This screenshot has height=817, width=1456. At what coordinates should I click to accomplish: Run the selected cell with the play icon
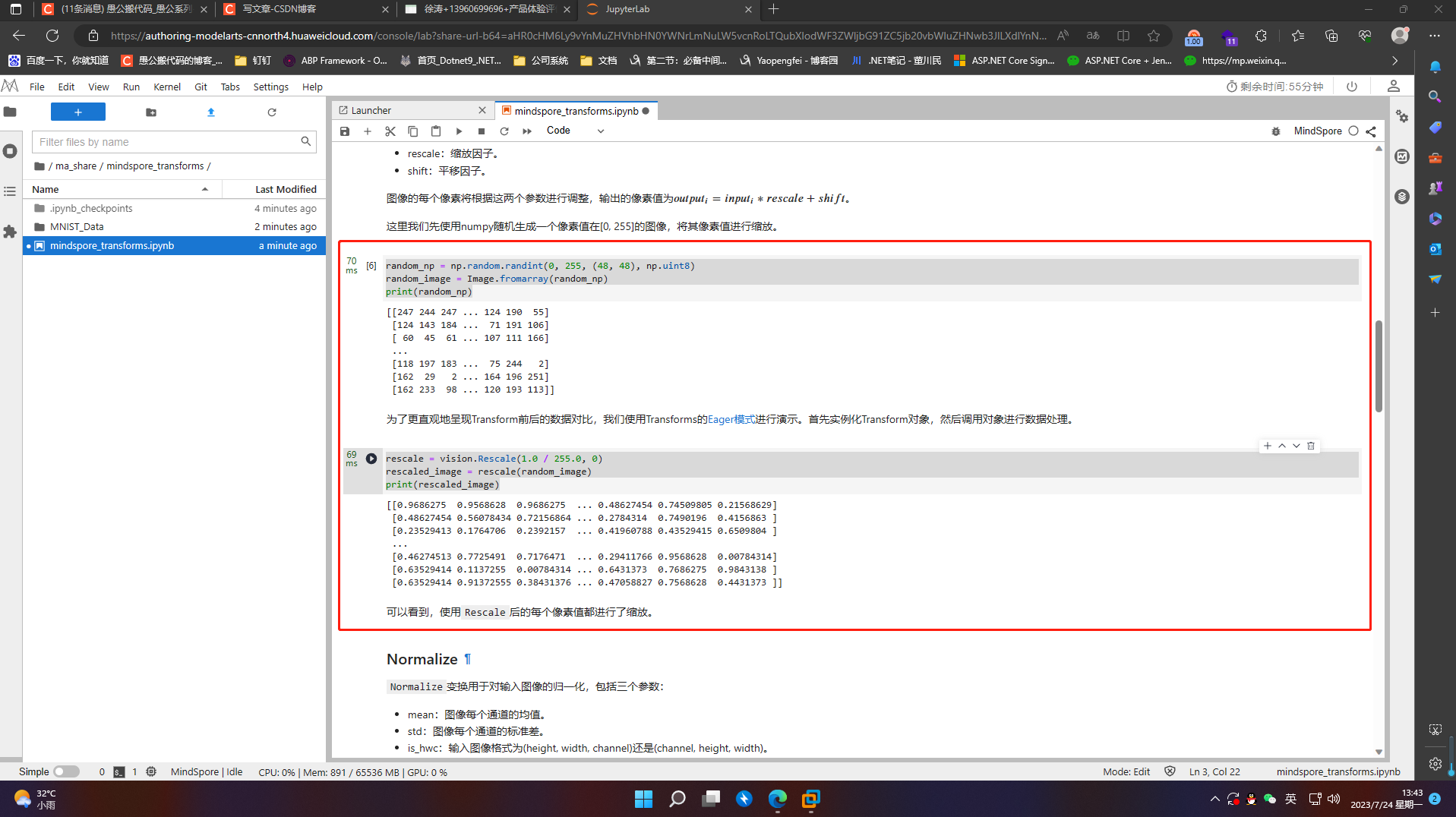coord(459,131)
